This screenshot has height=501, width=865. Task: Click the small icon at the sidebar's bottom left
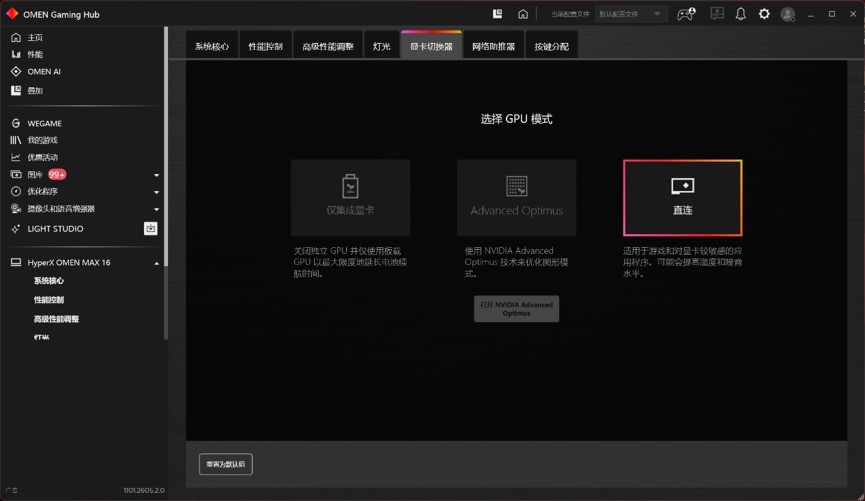coord(12,490)
